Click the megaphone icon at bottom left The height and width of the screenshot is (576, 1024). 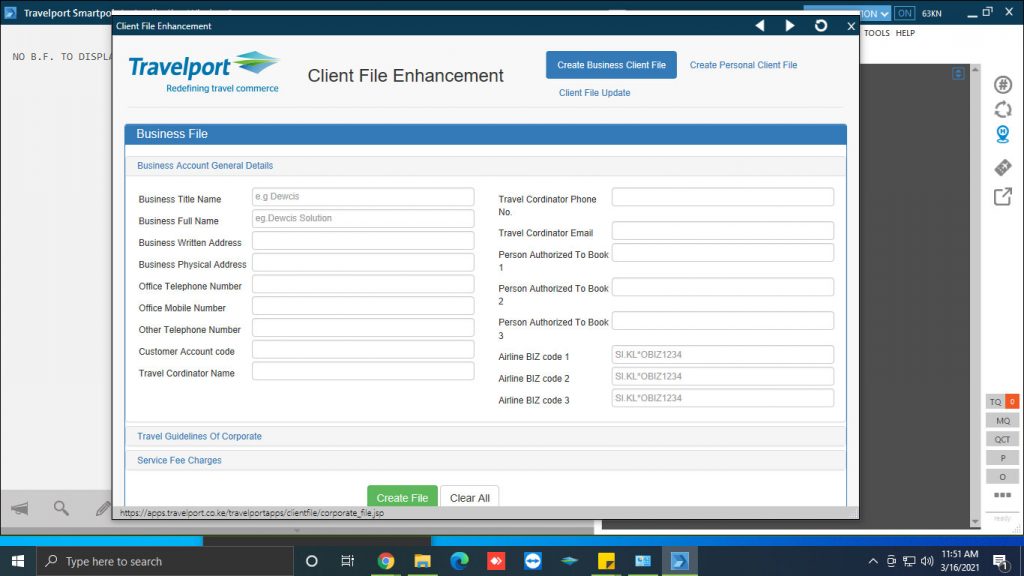click(x=20, y=508)
